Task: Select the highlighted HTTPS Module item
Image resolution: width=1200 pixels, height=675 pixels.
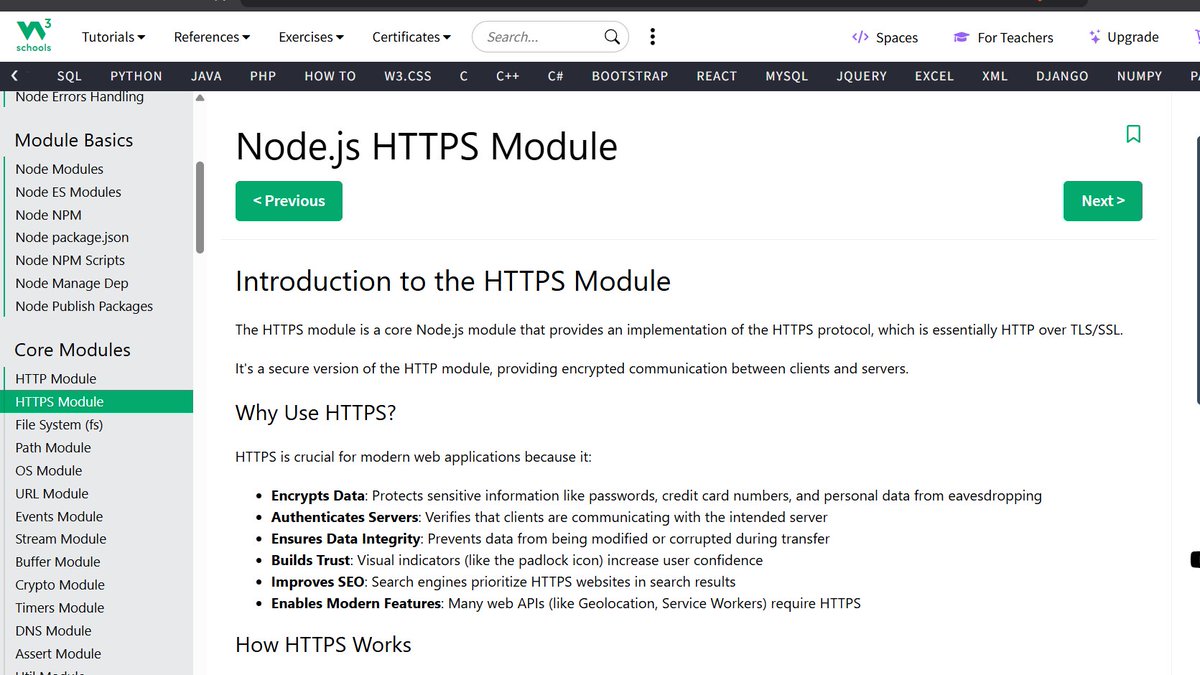Action: click(96, 402)
